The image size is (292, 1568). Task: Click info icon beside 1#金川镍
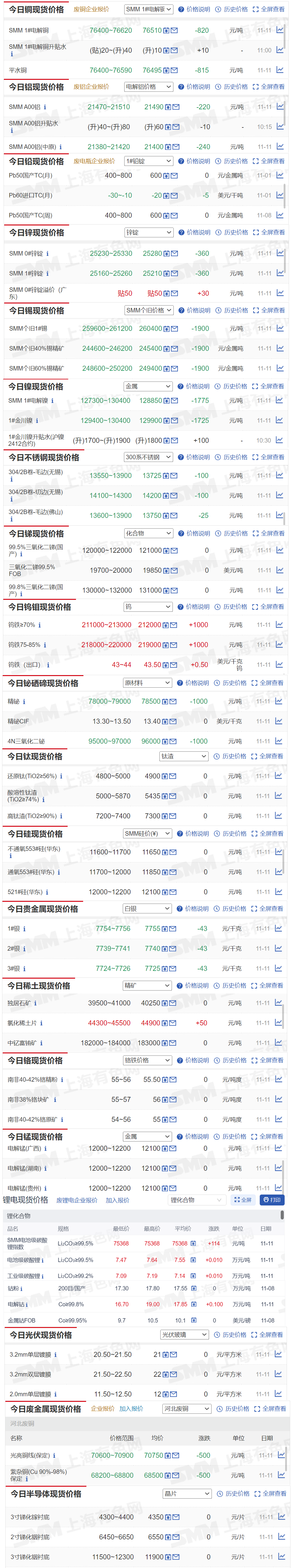coord(37,421)
